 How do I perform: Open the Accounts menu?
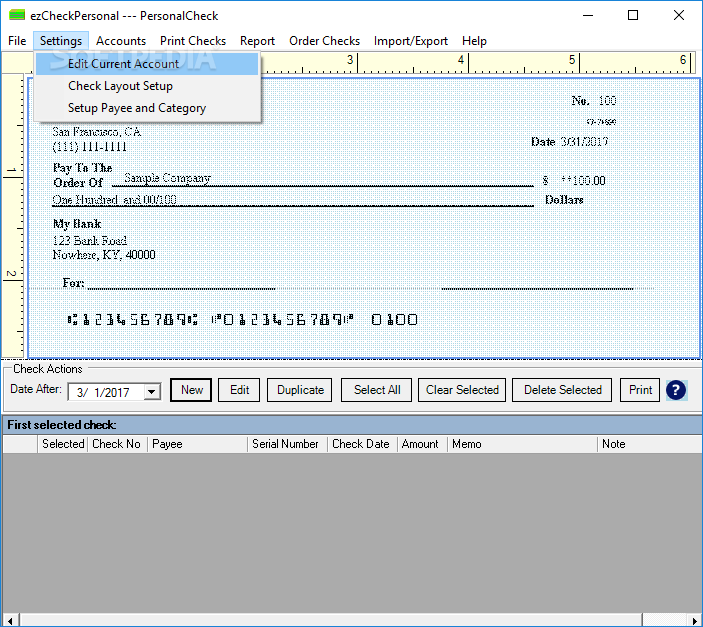(x=121, y=41)
